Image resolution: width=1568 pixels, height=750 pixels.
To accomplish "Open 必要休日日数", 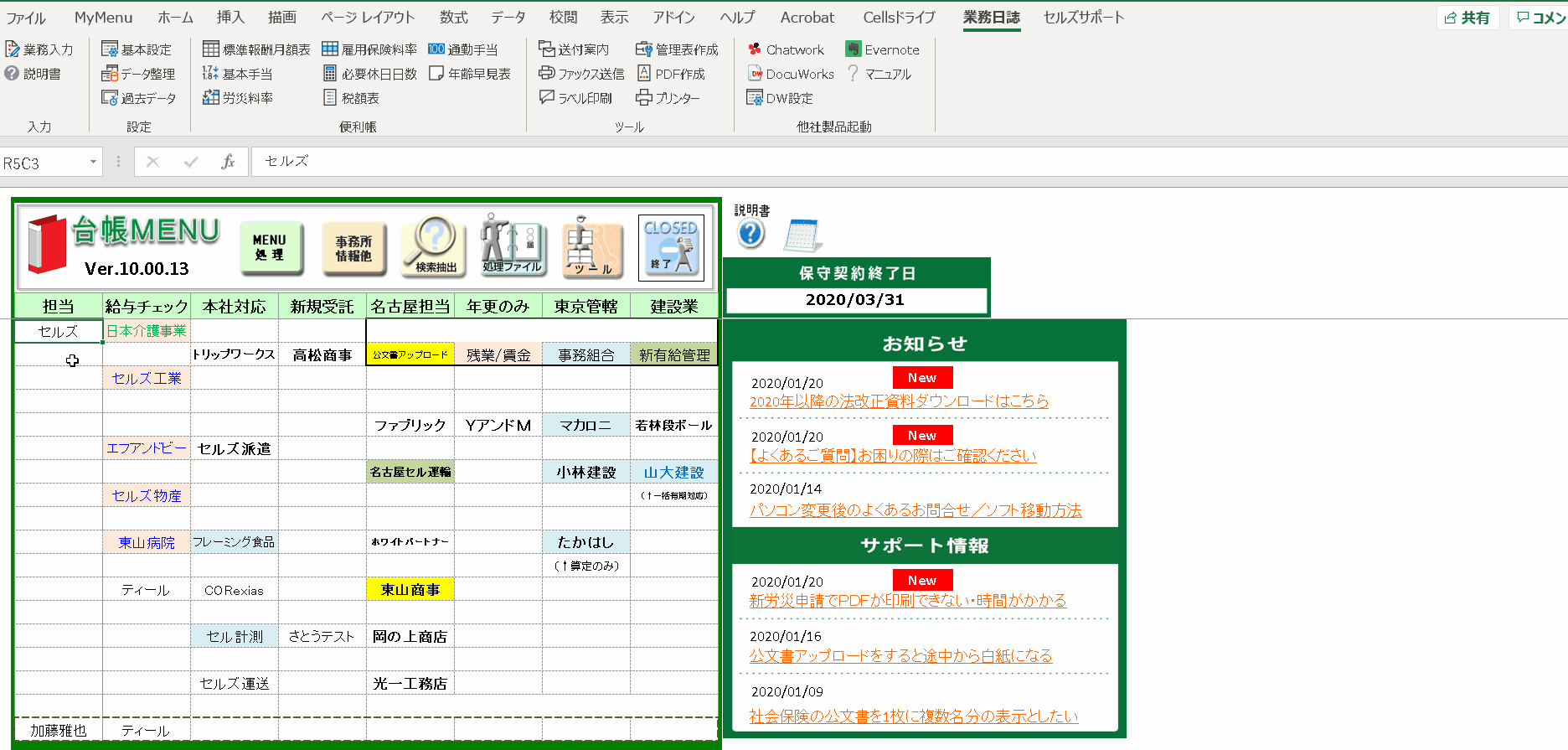I will pos(369,74).
